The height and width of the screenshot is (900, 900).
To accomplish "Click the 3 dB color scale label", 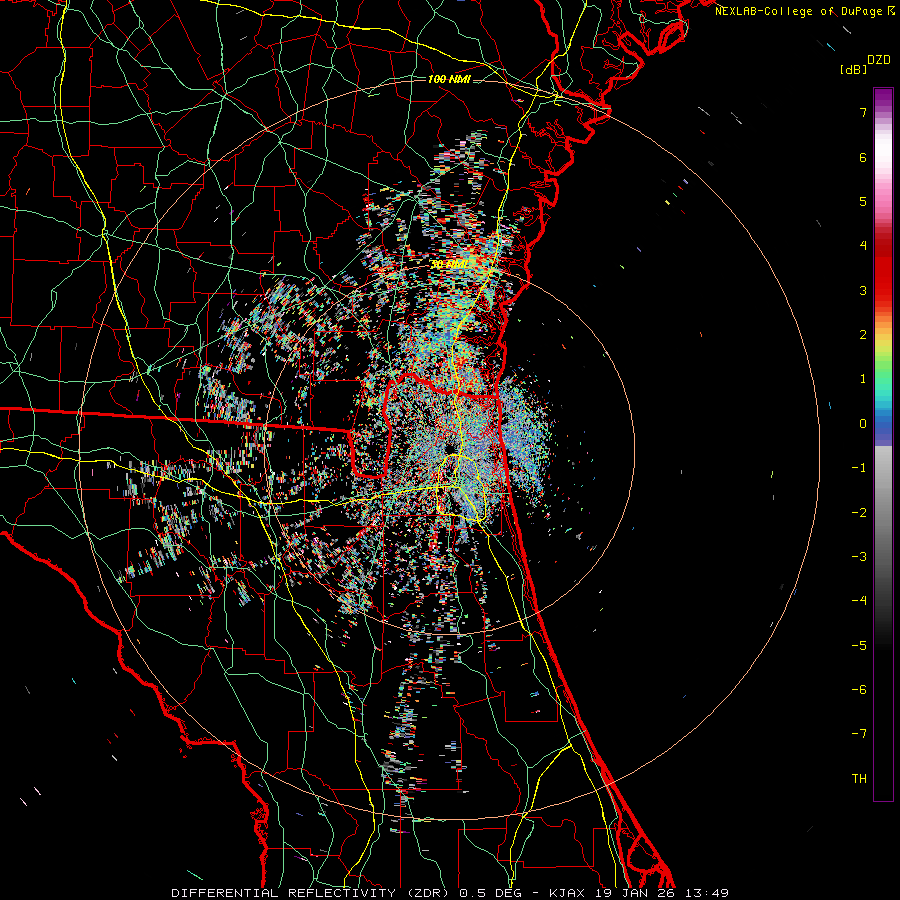I will 863,290.
